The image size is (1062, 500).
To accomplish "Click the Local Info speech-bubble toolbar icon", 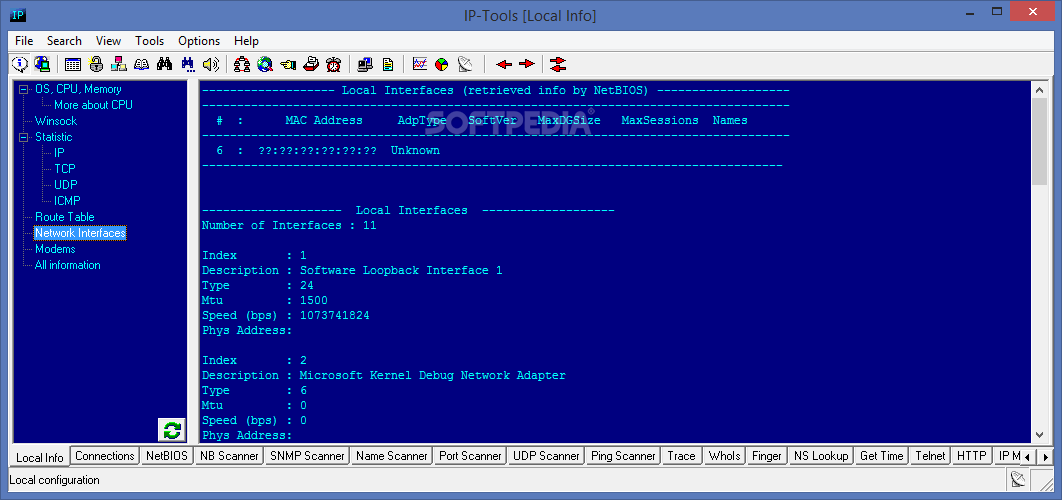I will click(x=20, y=64).
